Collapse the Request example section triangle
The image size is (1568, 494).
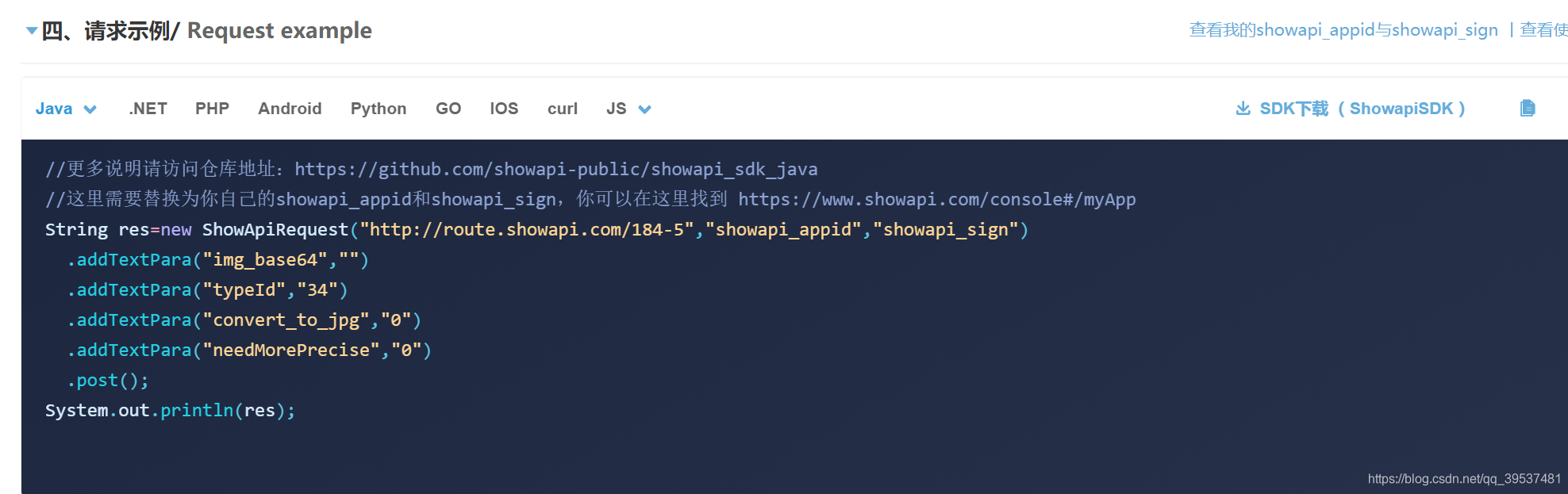point(32,31)
